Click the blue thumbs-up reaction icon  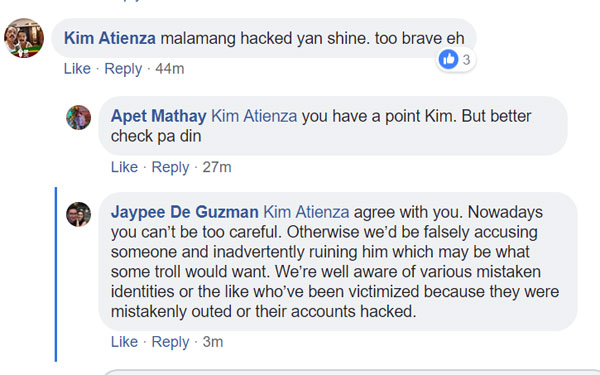[x=448, y=59]
